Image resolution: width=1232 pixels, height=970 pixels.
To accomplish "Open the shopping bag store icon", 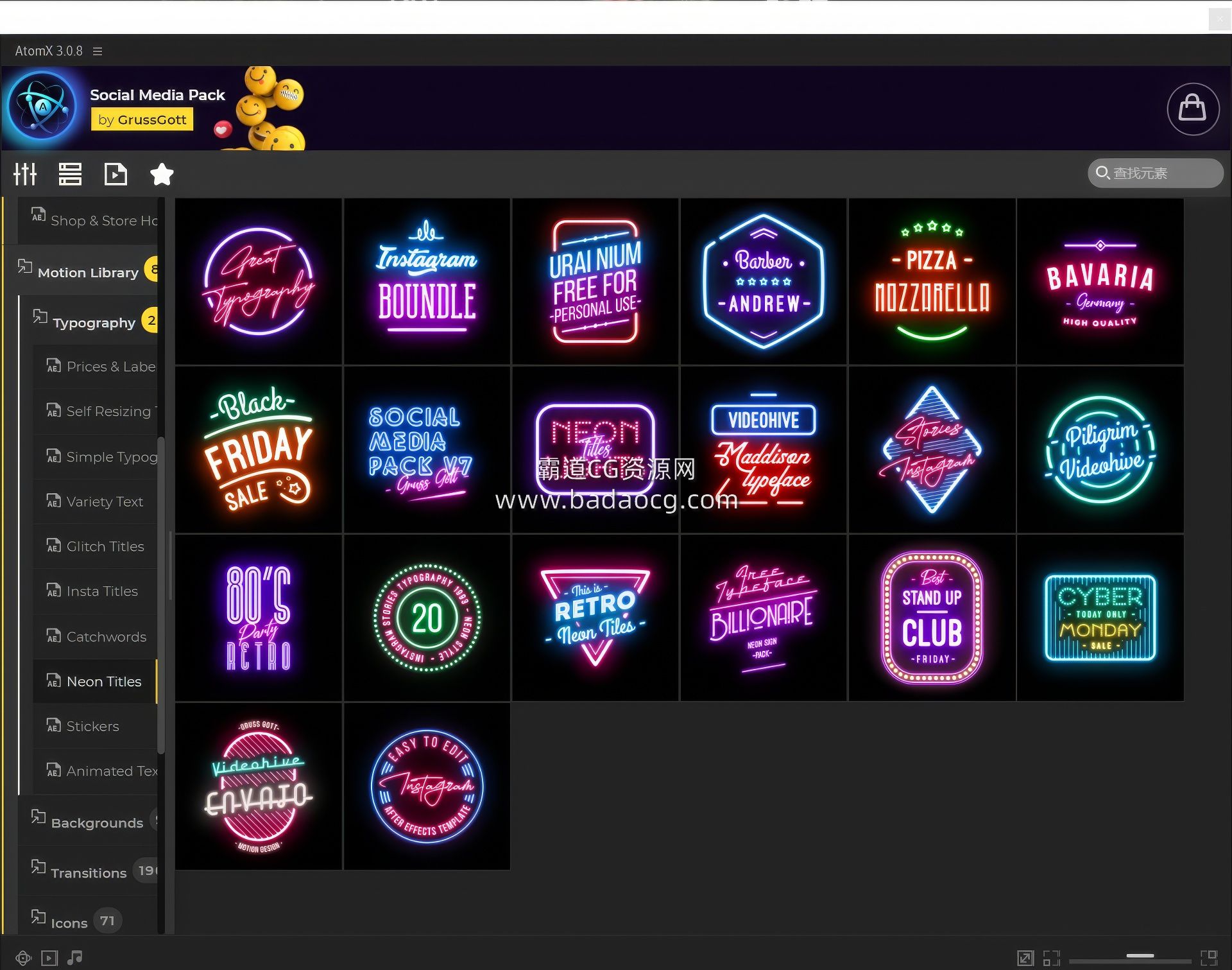I will (x=1193, y=109).
